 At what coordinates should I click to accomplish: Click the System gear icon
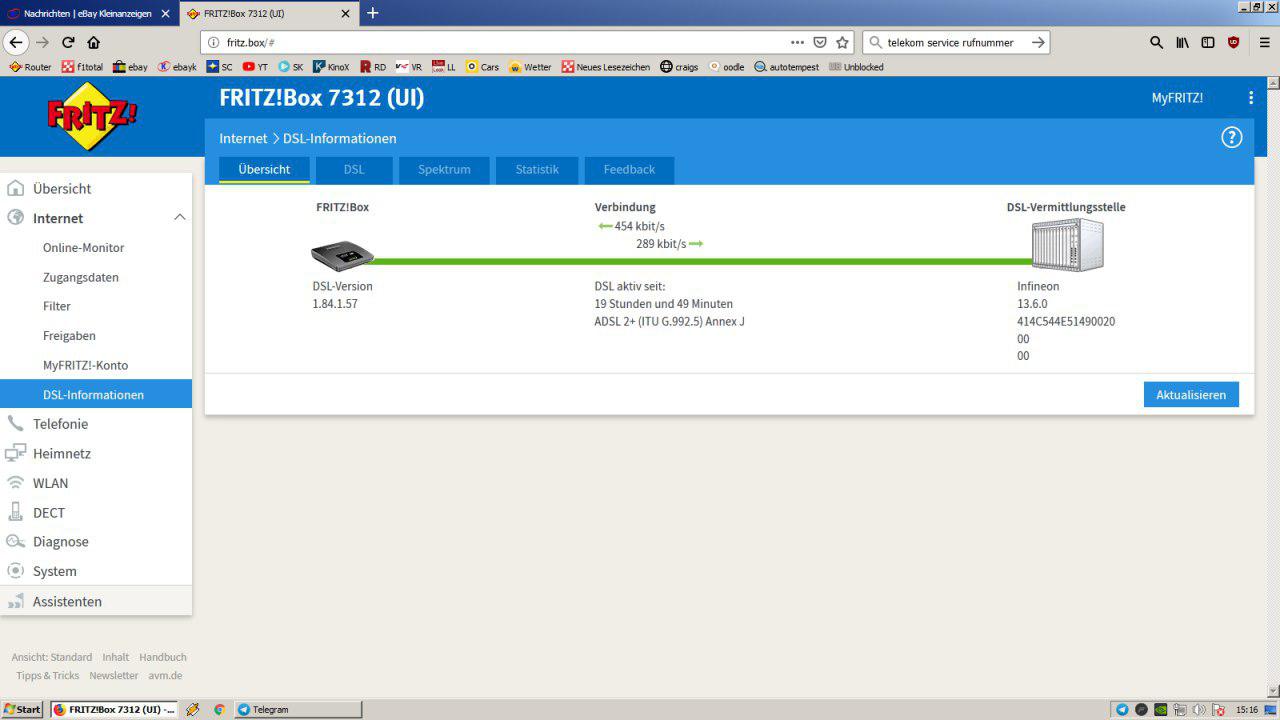tap(16, 571)
